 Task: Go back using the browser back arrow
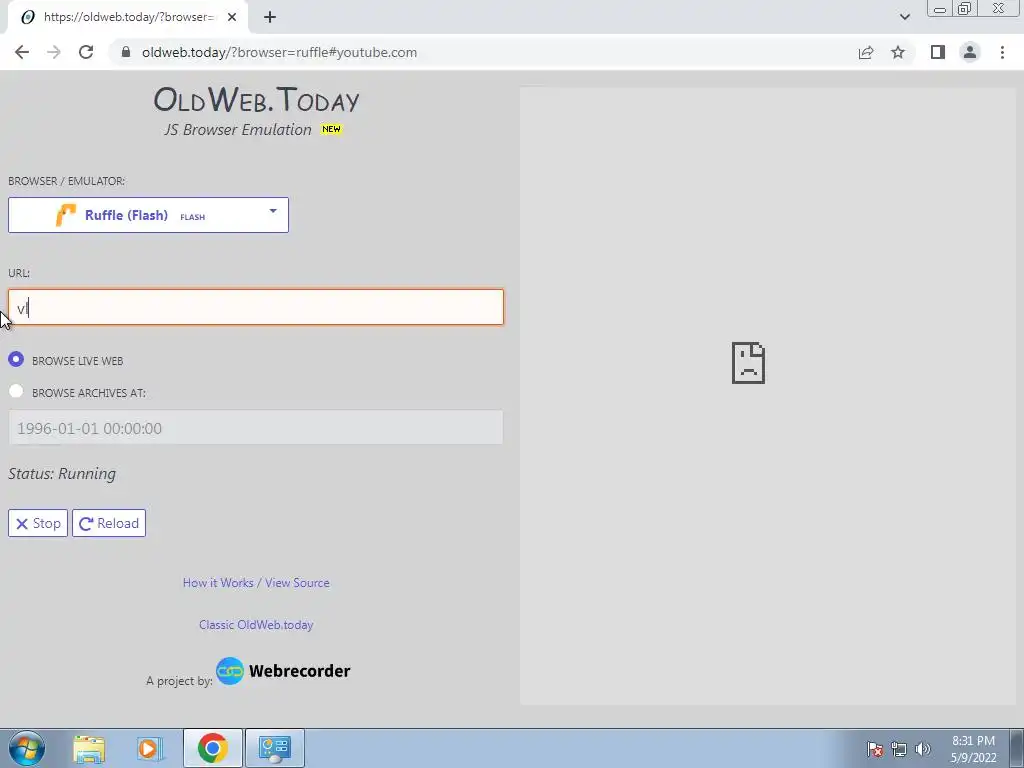pos(22,52)
